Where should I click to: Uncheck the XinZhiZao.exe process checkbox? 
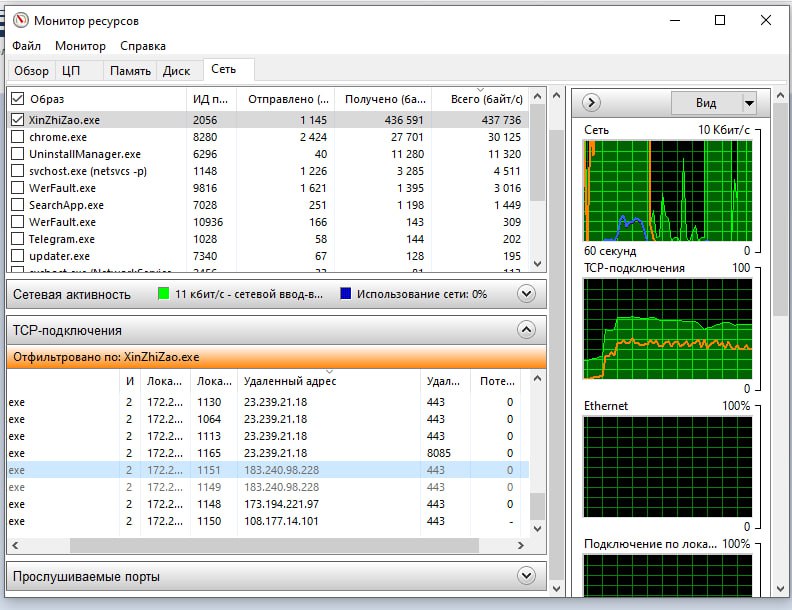[18, 120]
